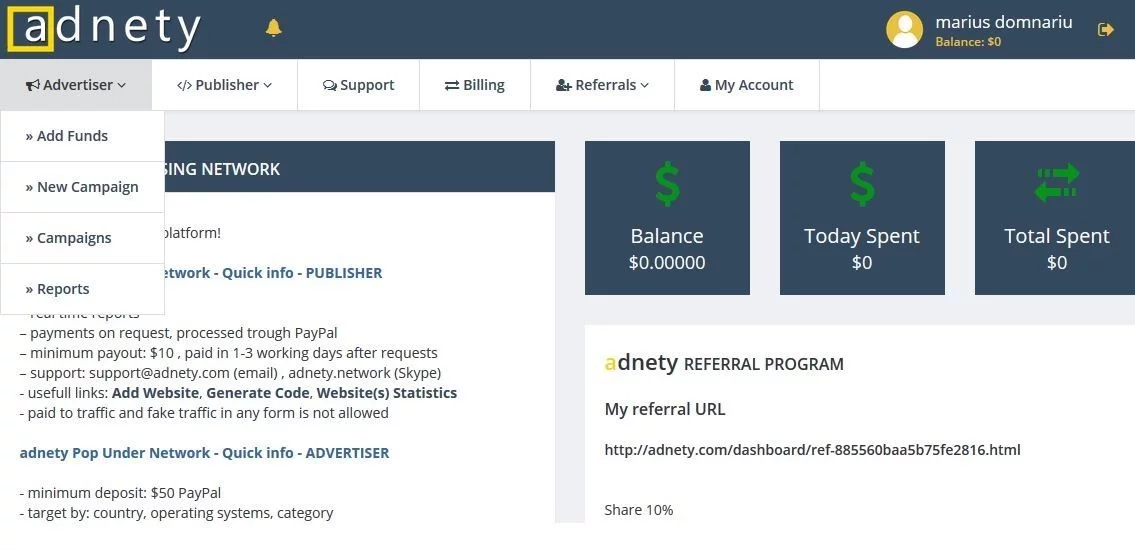Click the support@adnety.com support line

coord(230,373)
